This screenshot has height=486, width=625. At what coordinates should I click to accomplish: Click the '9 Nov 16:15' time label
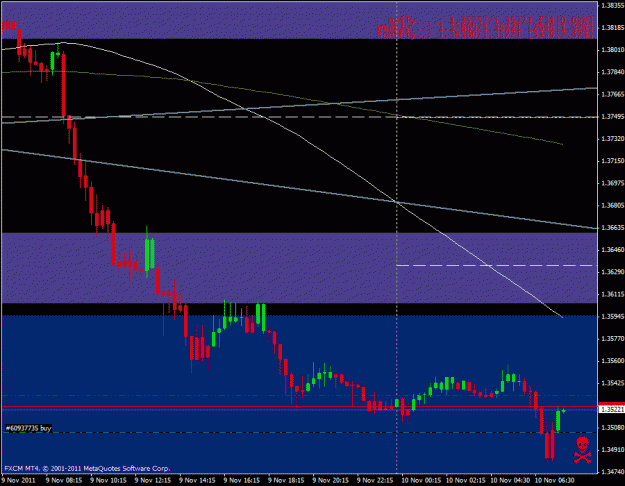click(x=242, y=480)
